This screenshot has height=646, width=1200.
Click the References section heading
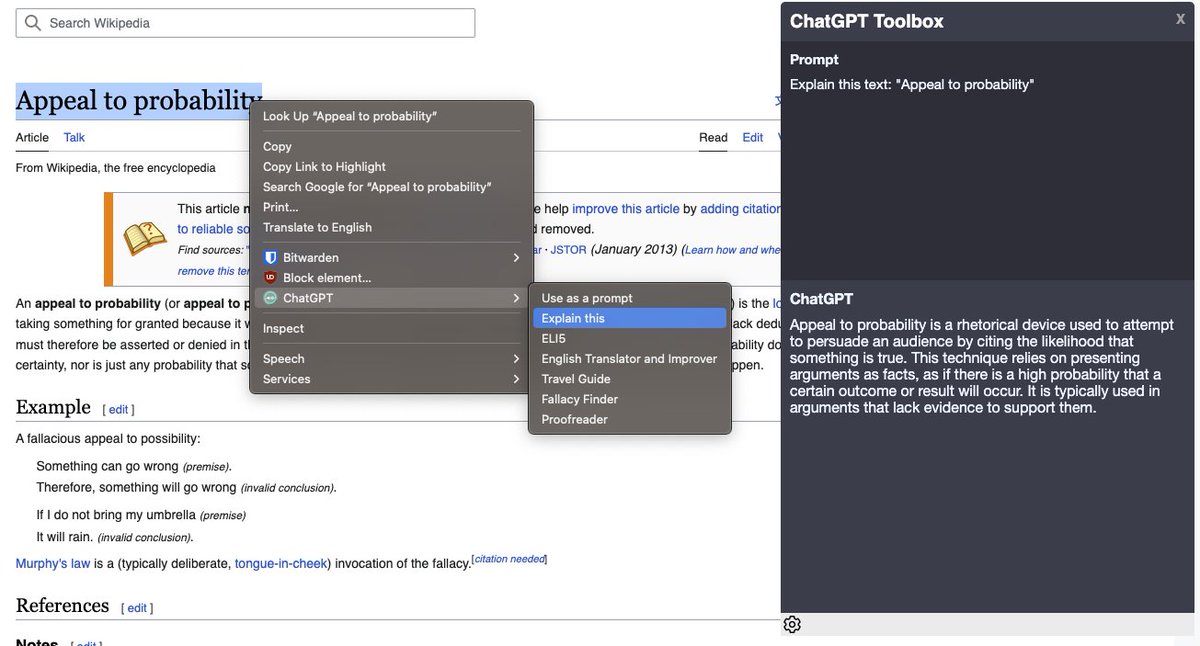coord(62,605)
